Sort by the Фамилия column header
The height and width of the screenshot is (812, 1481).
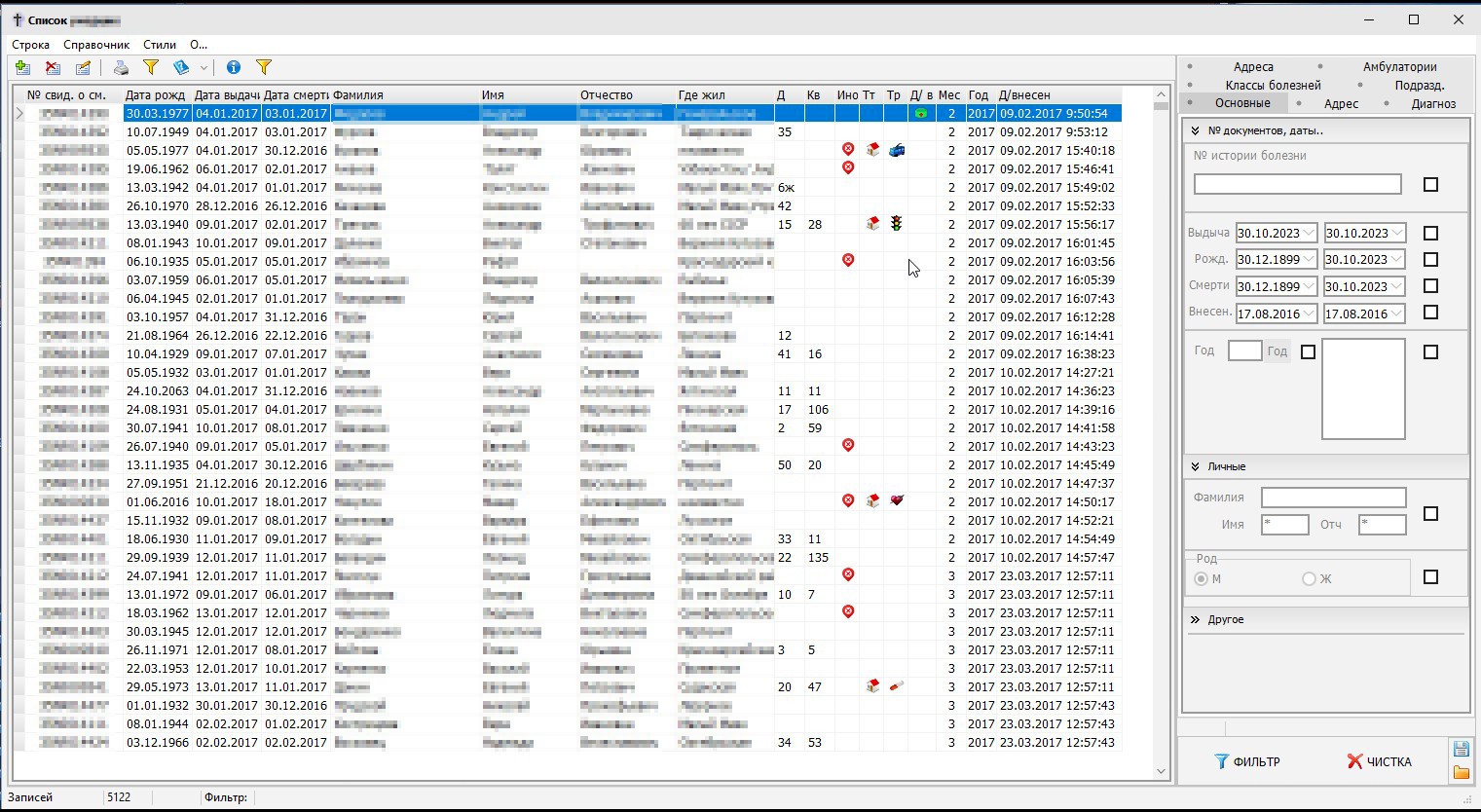[x=405, y=95]
